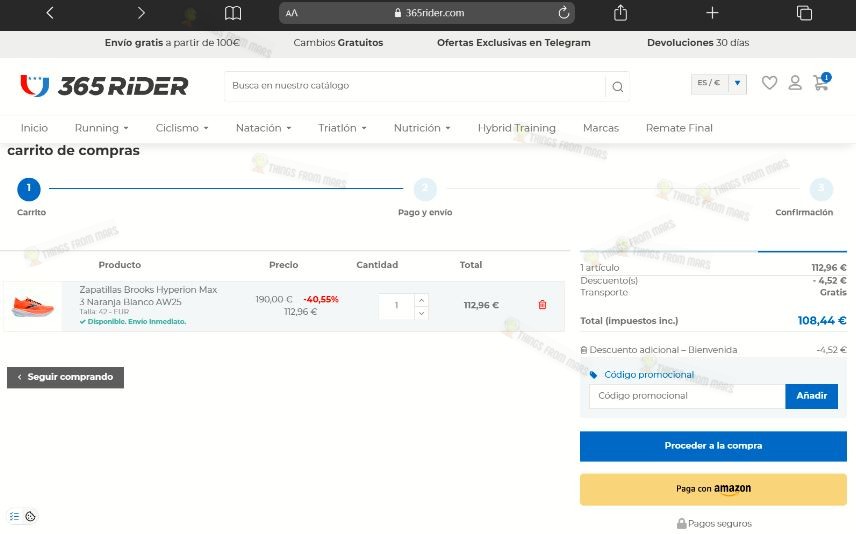Viewport: 856px width, 534px height.
Task: Click Seguir comprando button
Action: point(66,377)
